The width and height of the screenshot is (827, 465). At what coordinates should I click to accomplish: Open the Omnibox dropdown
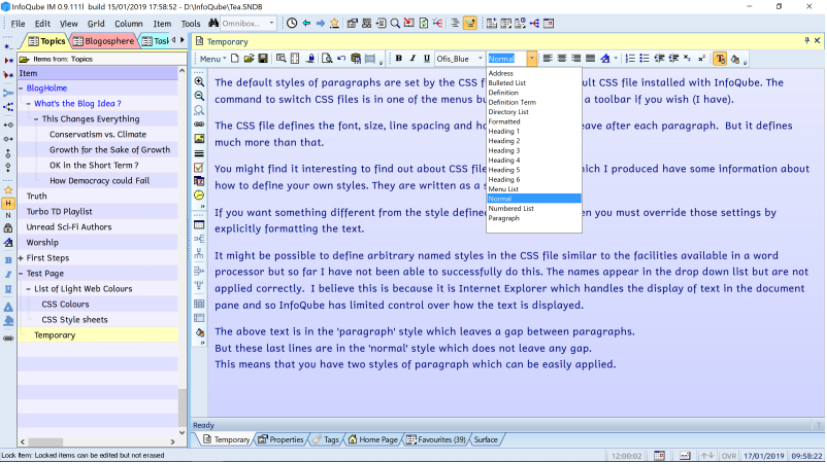pos(272,23)
